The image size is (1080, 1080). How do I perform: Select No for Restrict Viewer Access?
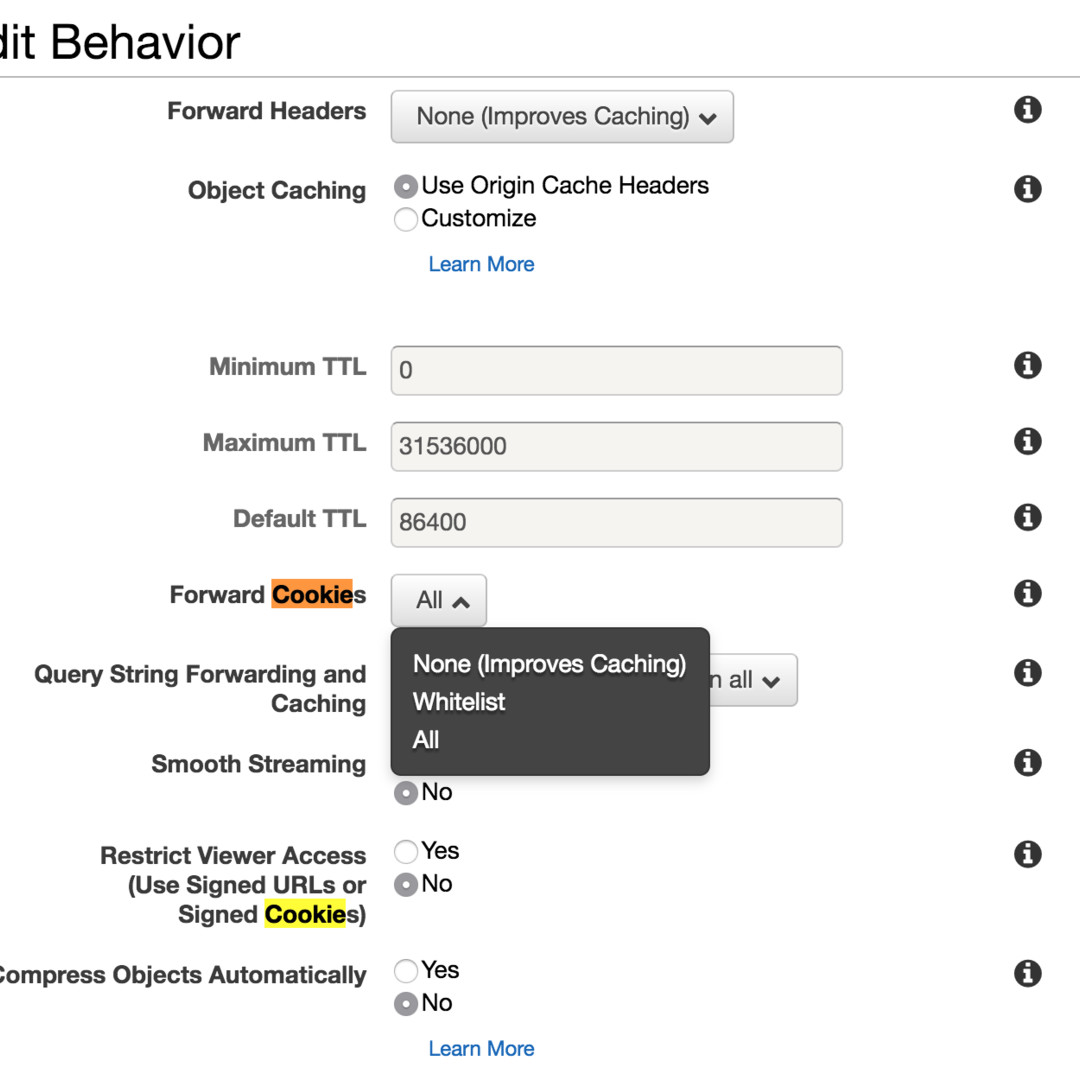tap(406, 884)
